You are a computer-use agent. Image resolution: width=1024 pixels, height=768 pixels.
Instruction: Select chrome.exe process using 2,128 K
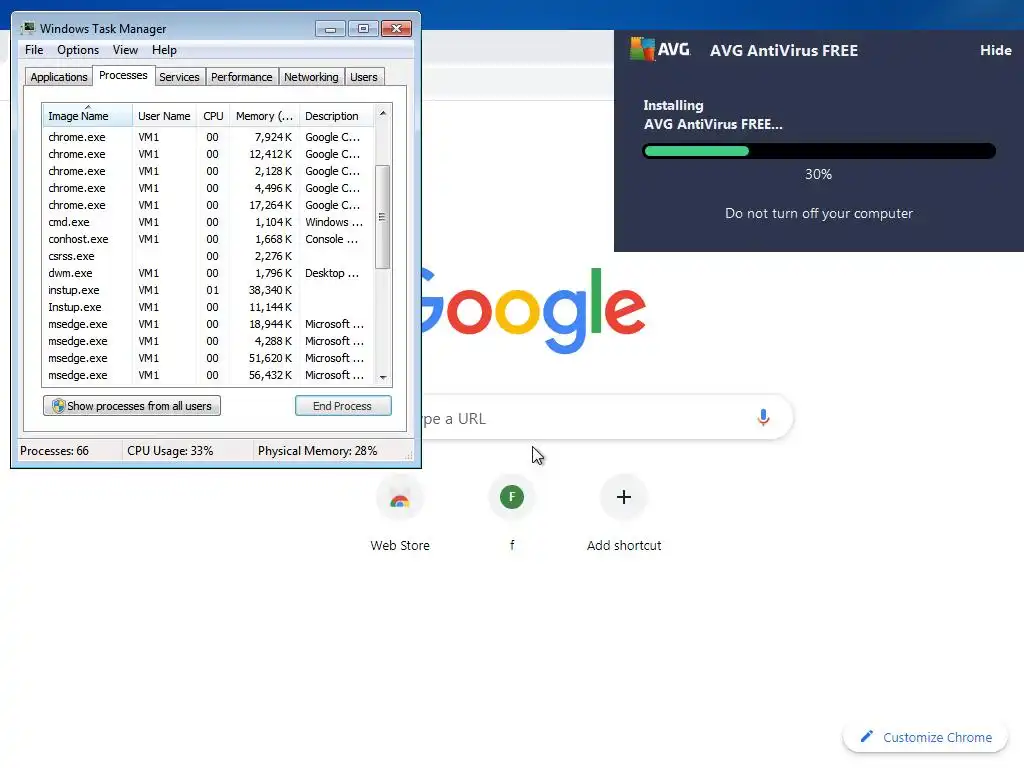[208, 171]
